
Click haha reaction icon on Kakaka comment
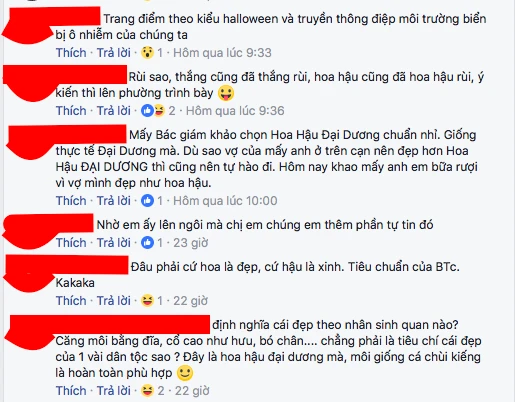click(147, 301)
